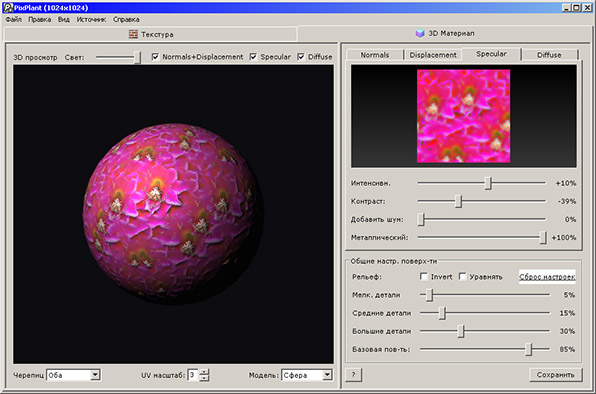Click the 3D cube icon on 3D Материал tab
This screenshot has height=394, width=596.
click(x=420, y=33)
